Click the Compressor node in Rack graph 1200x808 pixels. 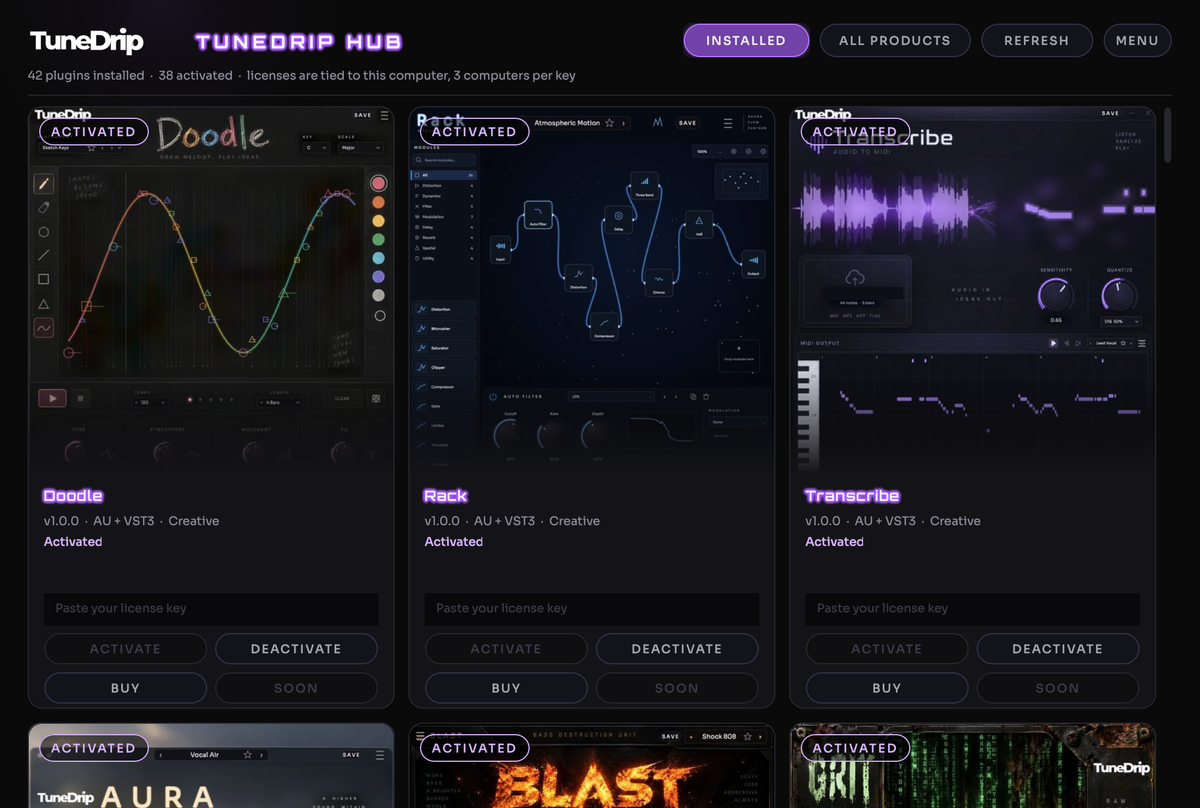click(x=603, y=326)
